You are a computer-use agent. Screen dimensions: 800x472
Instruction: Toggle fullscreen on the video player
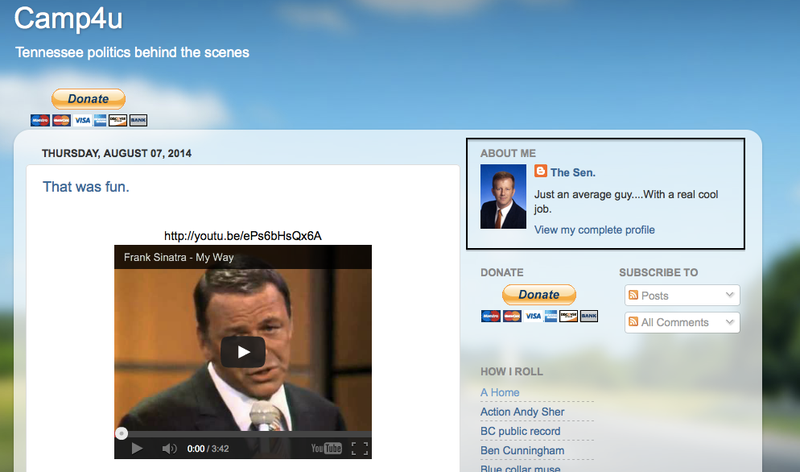(360, 449)
